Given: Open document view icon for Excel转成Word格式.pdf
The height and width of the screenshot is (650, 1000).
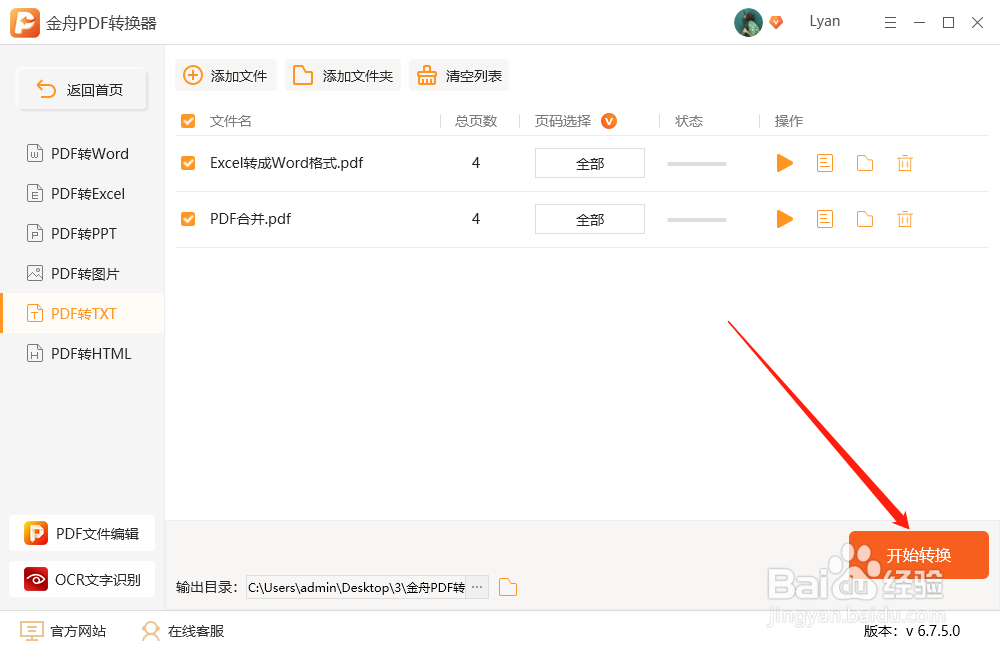Looking at the screenshot, I should (x=825, y=163).
